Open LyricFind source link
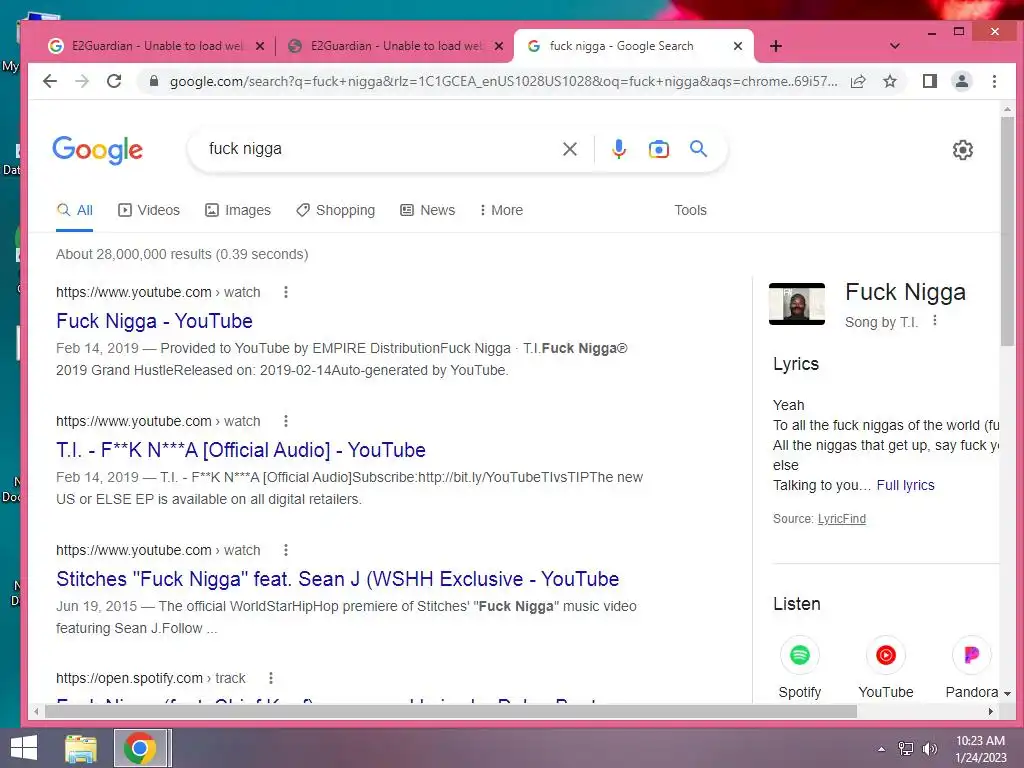The image size is (1024, 768). coord(842,519)
